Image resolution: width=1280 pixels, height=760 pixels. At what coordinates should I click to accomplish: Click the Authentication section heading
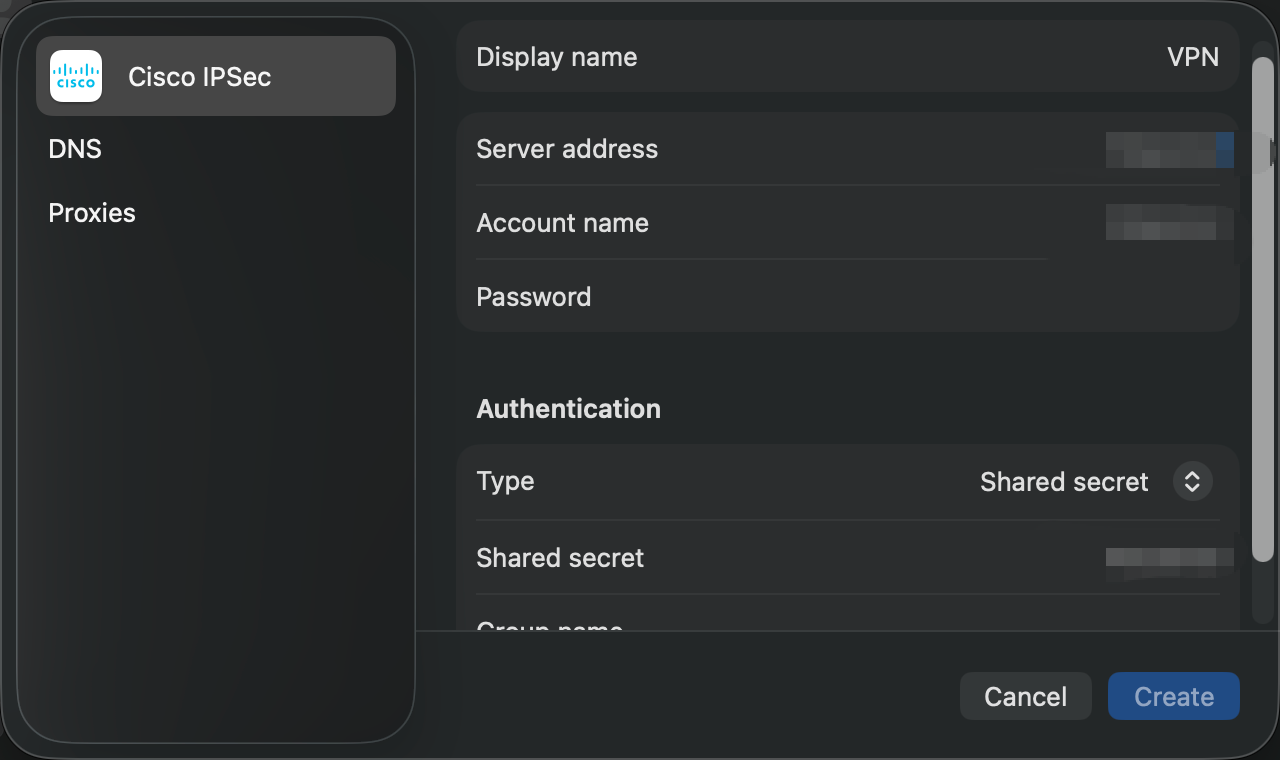coord(569,408)
